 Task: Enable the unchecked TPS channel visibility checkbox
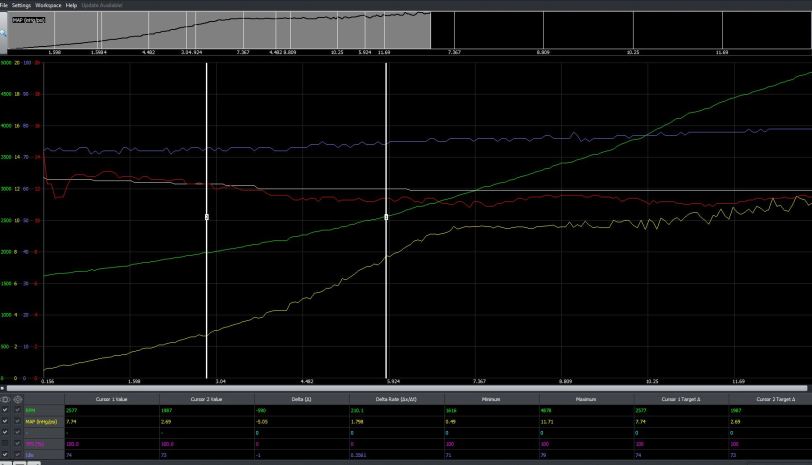[5, 442]
